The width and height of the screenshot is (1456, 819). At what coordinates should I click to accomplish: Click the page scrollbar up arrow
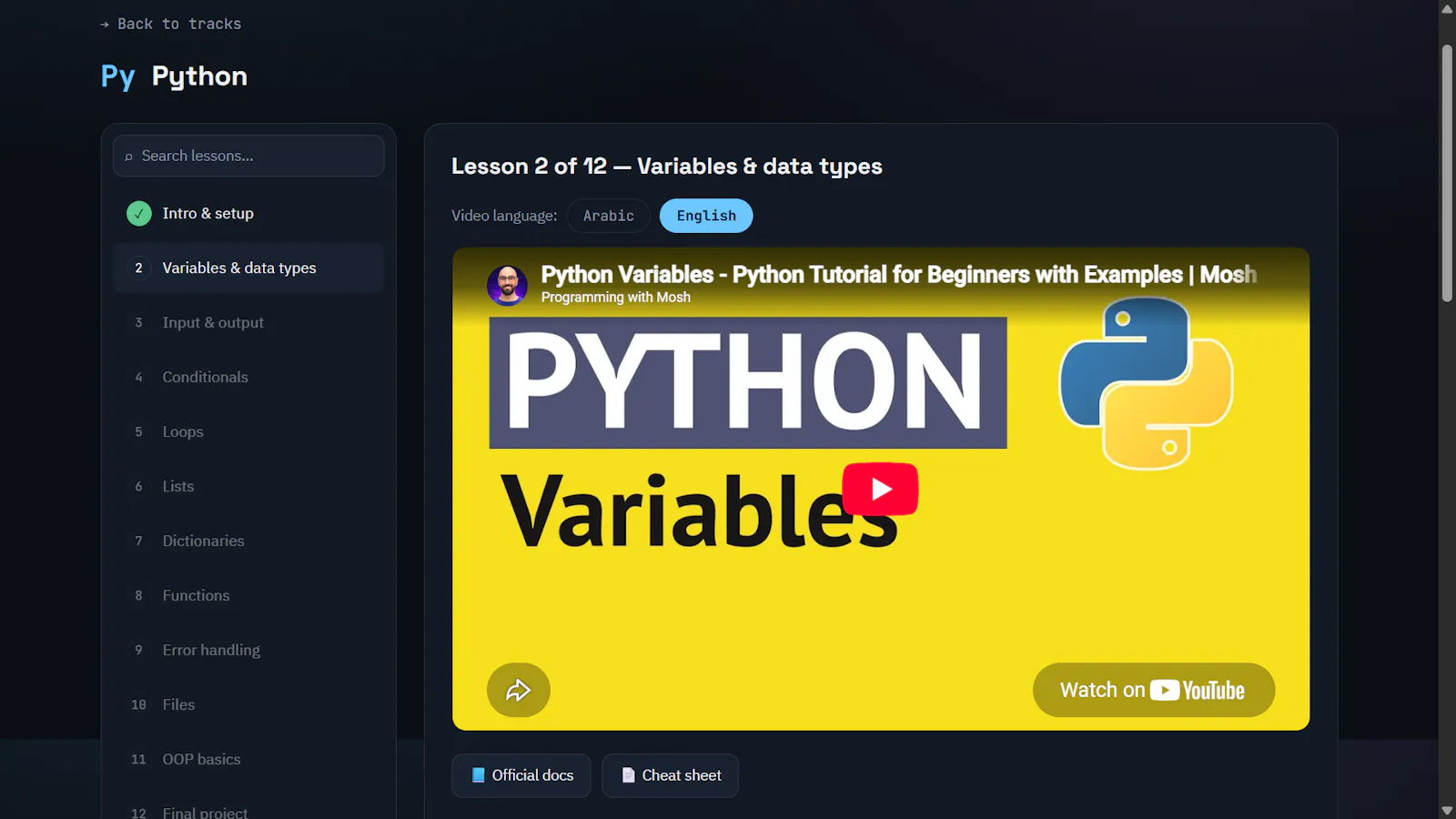coord(1447,9)
